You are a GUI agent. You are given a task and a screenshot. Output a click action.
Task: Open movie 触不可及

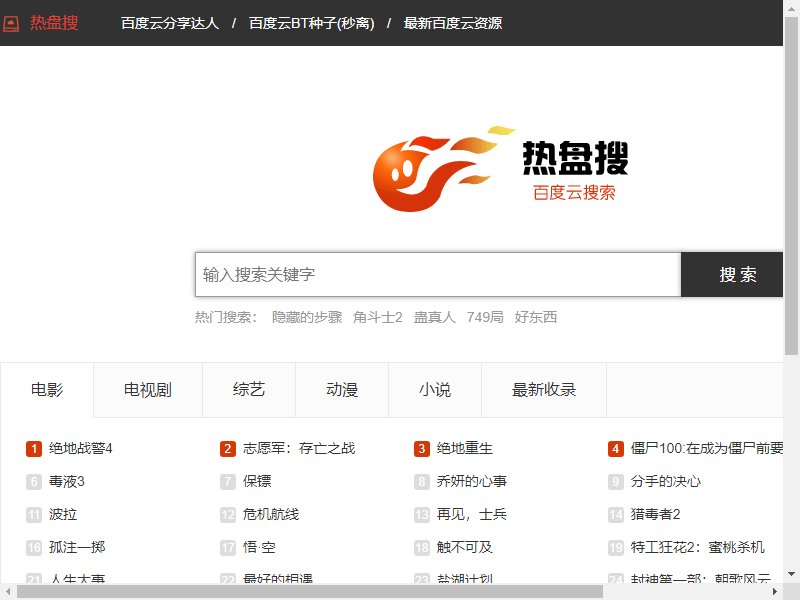coord(465,547)
